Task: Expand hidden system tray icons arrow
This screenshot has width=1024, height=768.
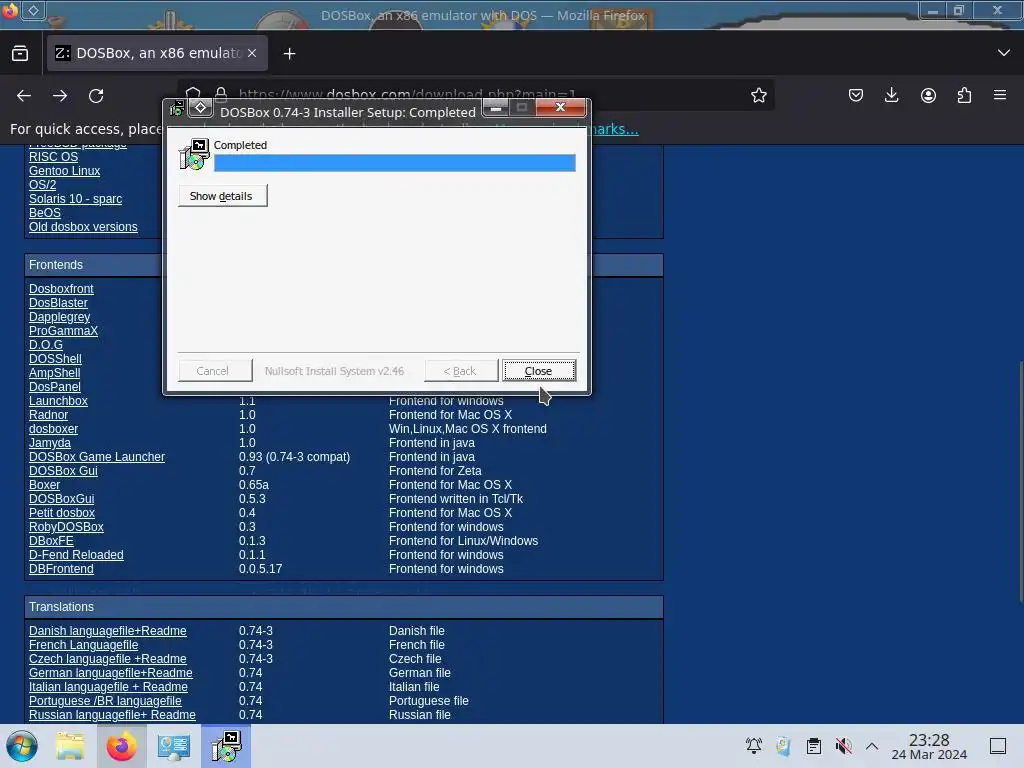Action: [x=872, y=745]
